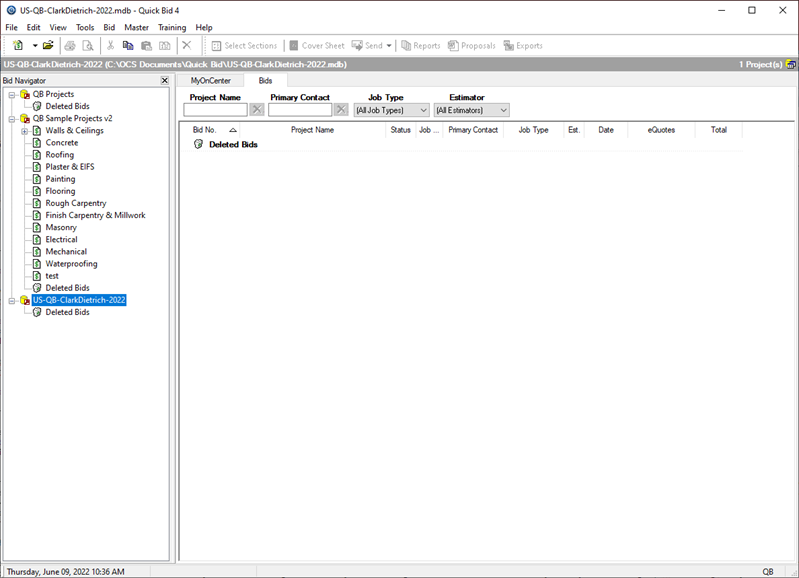Select the Electrical bid
Viewport: 799px width, 578px height.
62,240
